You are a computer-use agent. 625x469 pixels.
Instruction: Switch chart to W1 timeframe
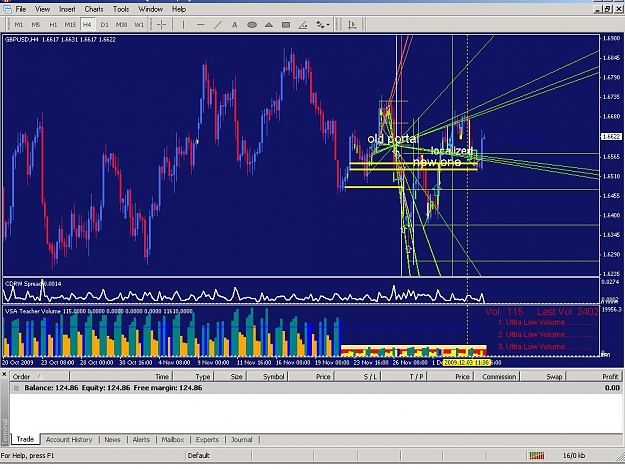click(x=139, y=25)
